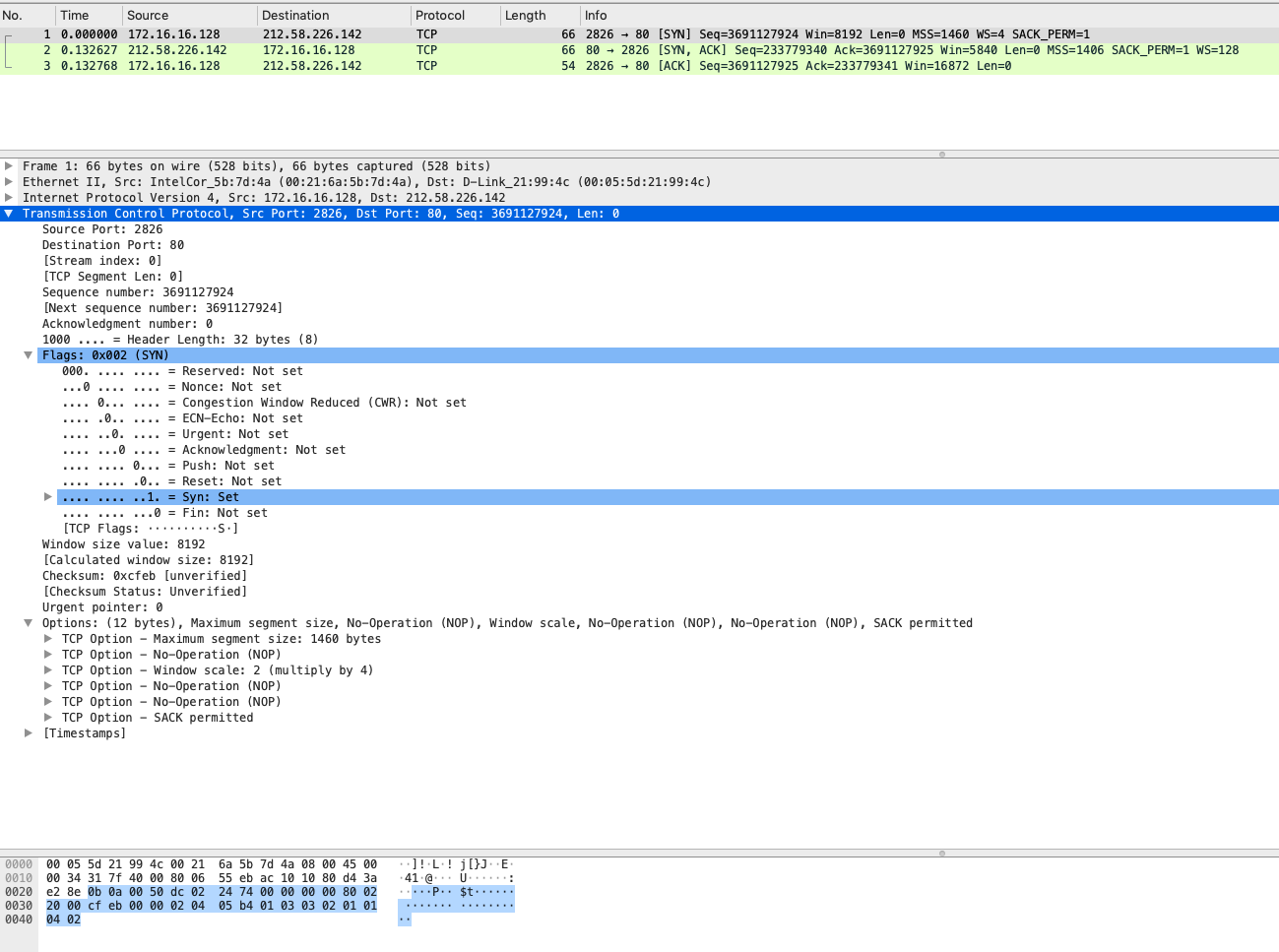1279x952 pixels.
Task: Click hex offset 0040 in bytes pane
Action: 19,920
